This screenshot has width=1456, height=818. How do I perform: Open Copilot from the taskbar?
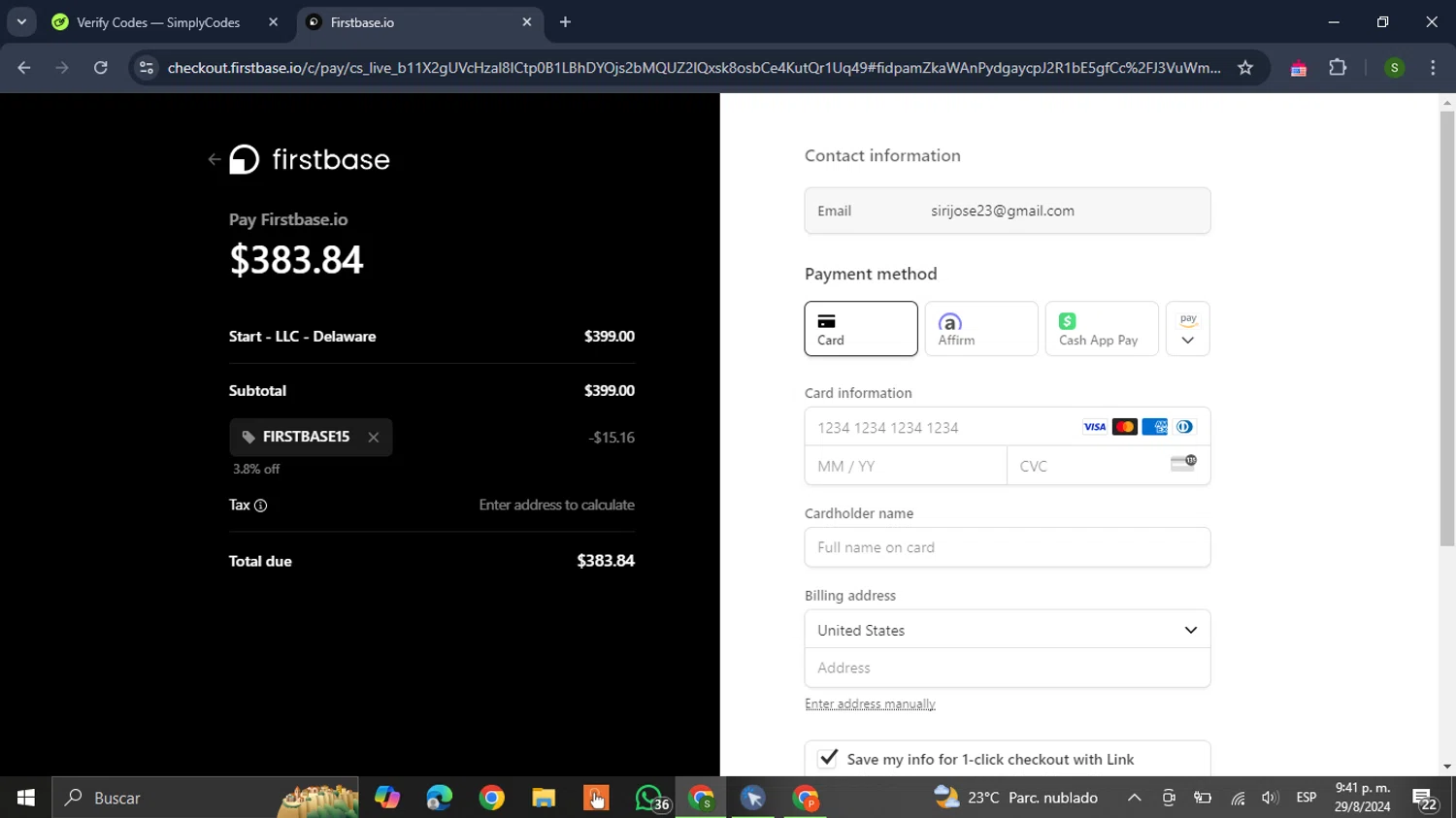pyautogui.click(x=387, y=798)
